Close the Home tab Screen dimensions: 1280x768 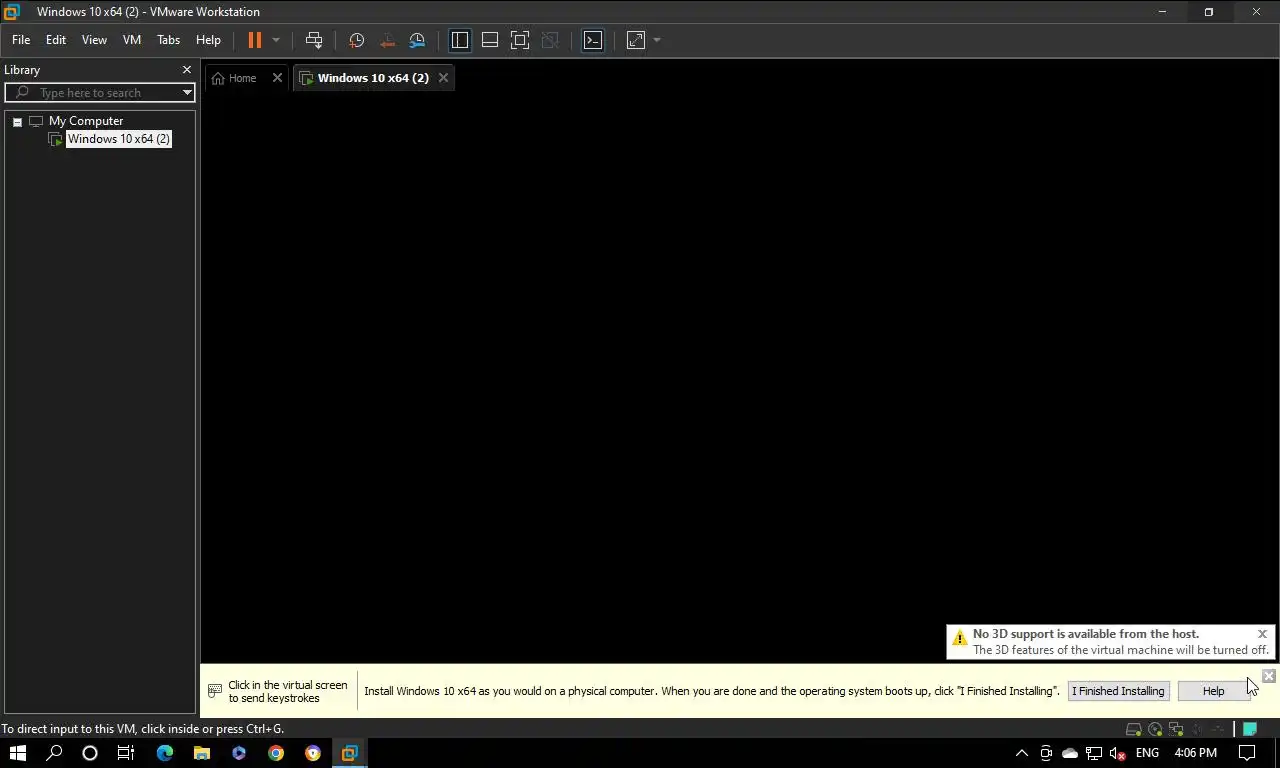277,78
